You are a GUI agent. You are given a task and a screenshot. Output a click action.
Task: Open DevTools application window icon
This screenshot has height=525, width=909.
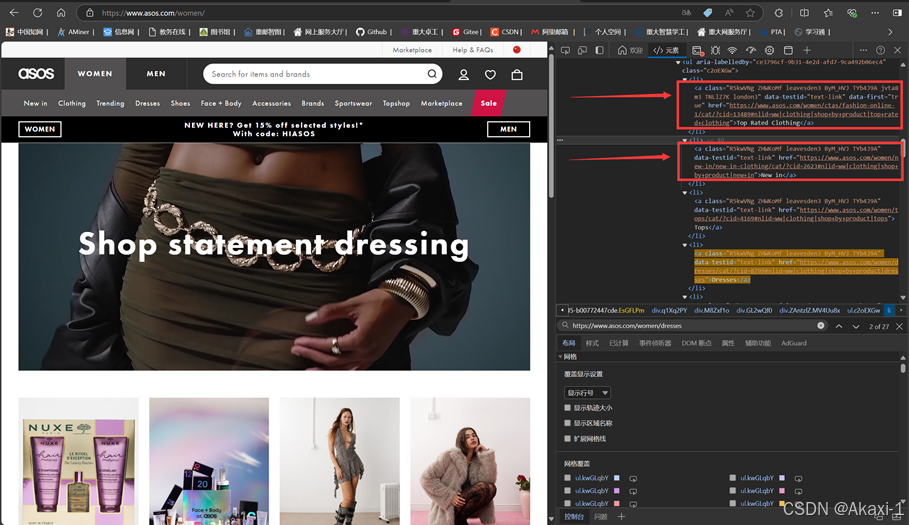[788, 50]
